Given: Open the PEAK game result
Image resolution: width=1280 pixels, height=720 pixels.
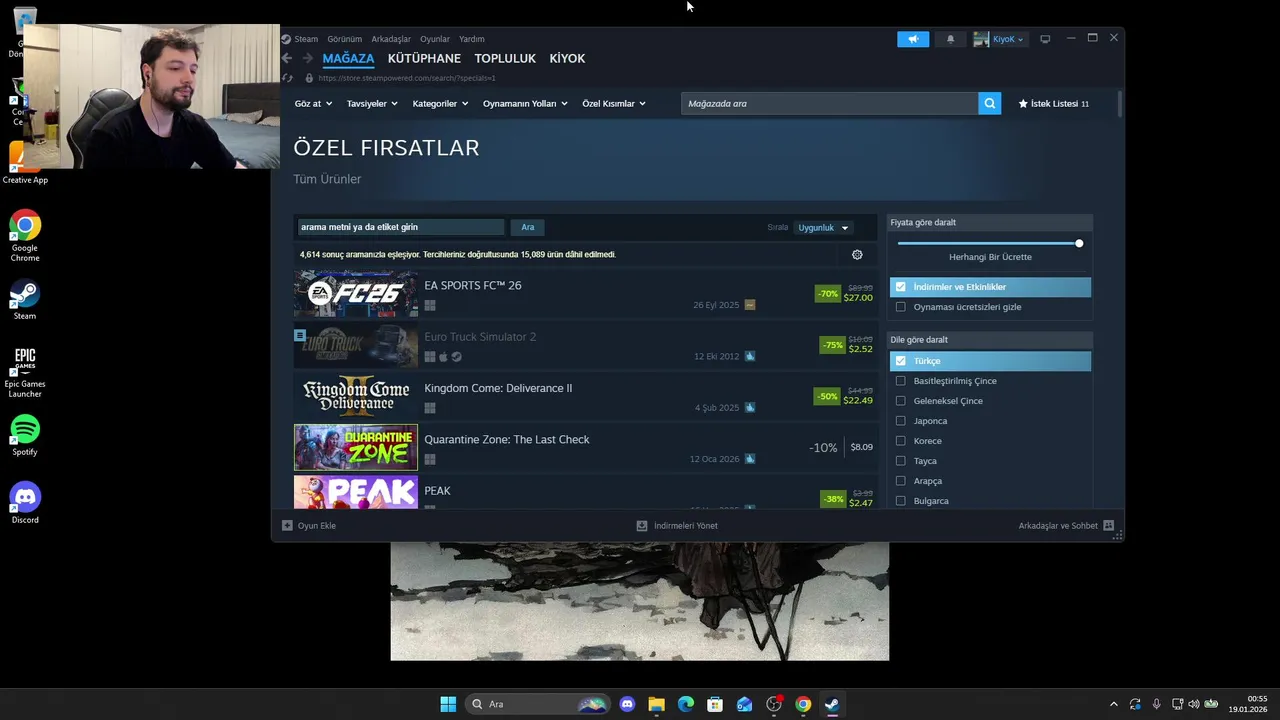Looking at the screenshot, I should point(585,492).
